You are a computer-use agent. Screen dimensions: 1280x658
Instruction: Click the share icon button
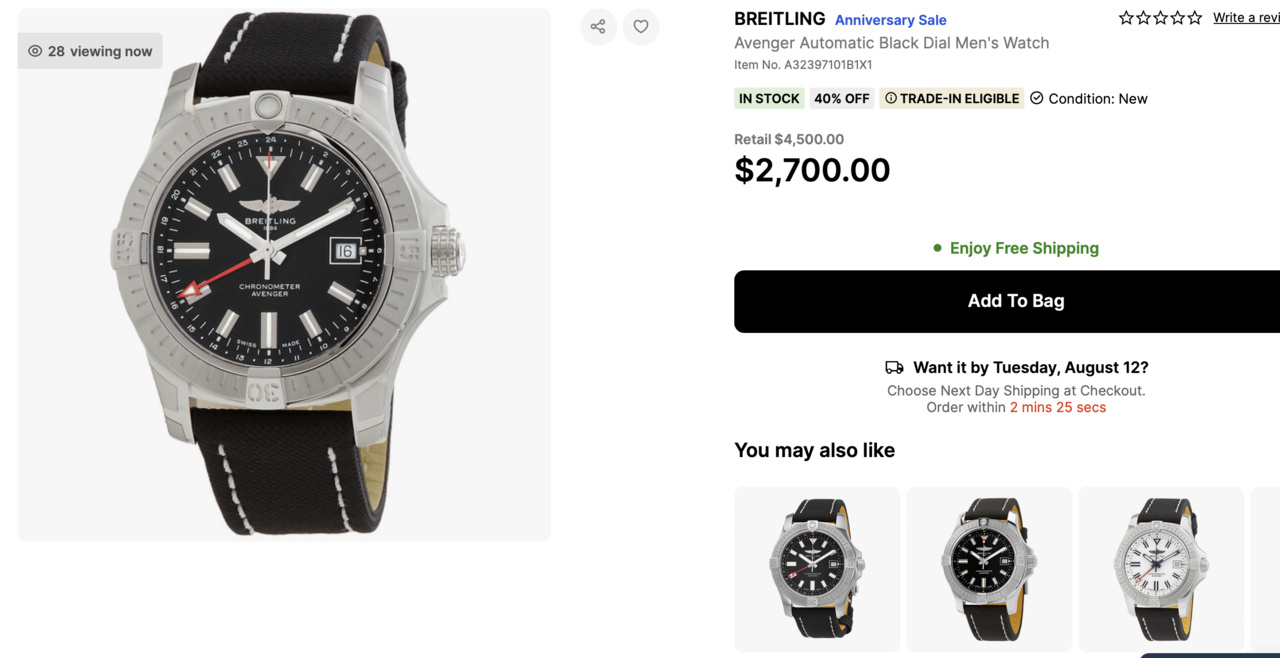(x=598, y=27)
